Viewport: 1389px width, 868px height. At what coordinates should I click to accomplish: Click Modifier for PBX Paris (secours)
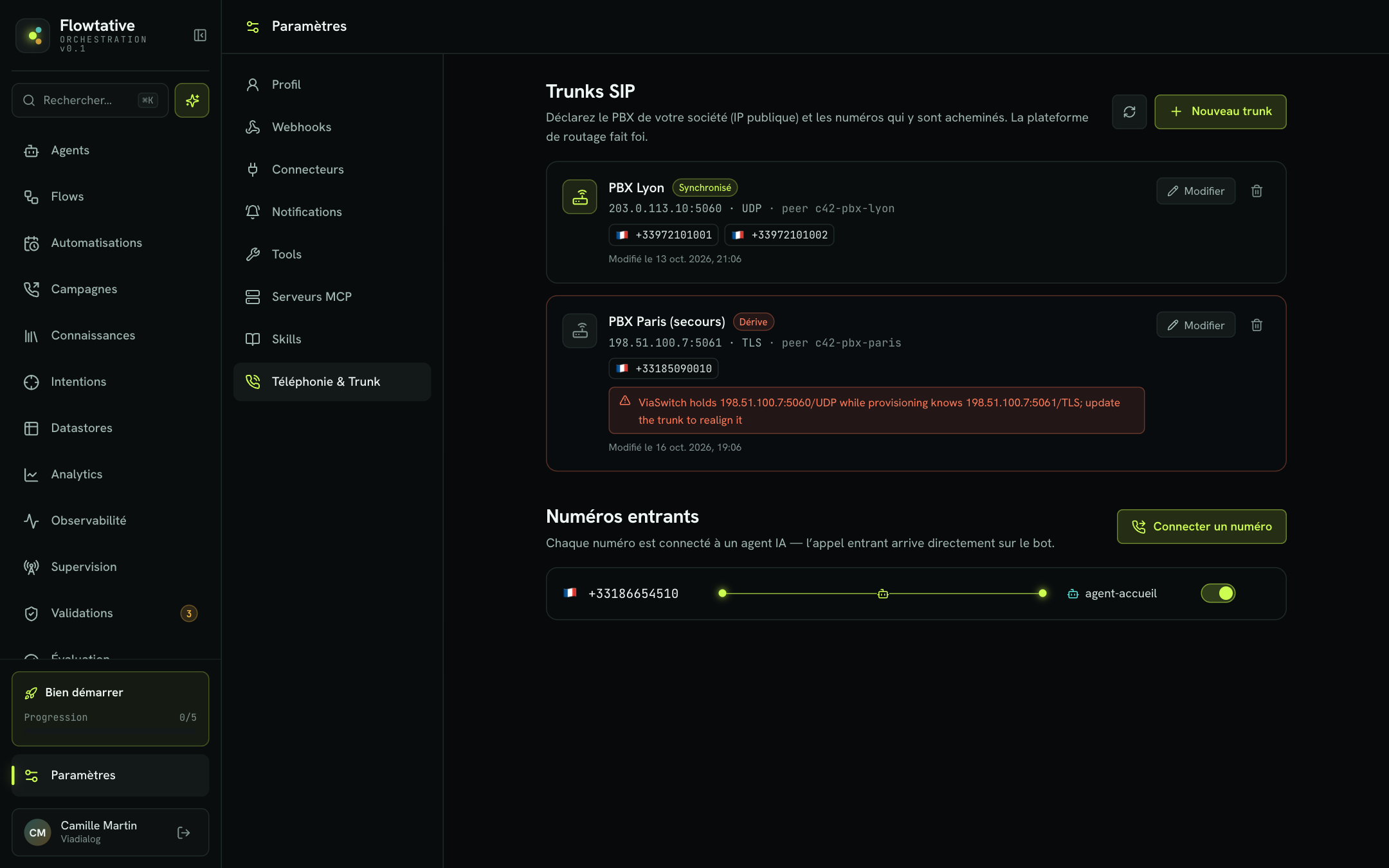click(1195, 325)
